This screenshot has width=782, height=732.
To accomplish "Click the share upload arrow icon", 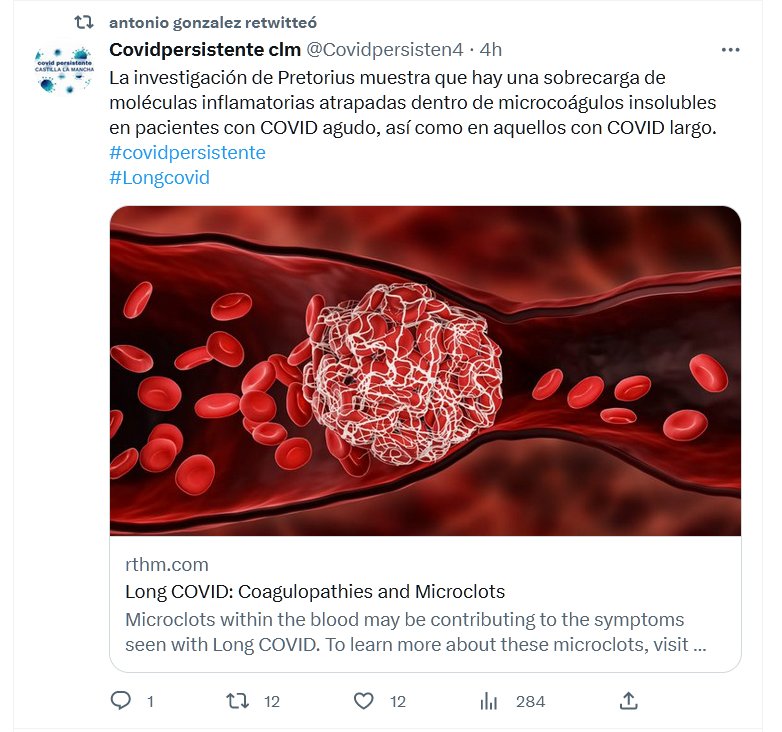I will 628,701.
